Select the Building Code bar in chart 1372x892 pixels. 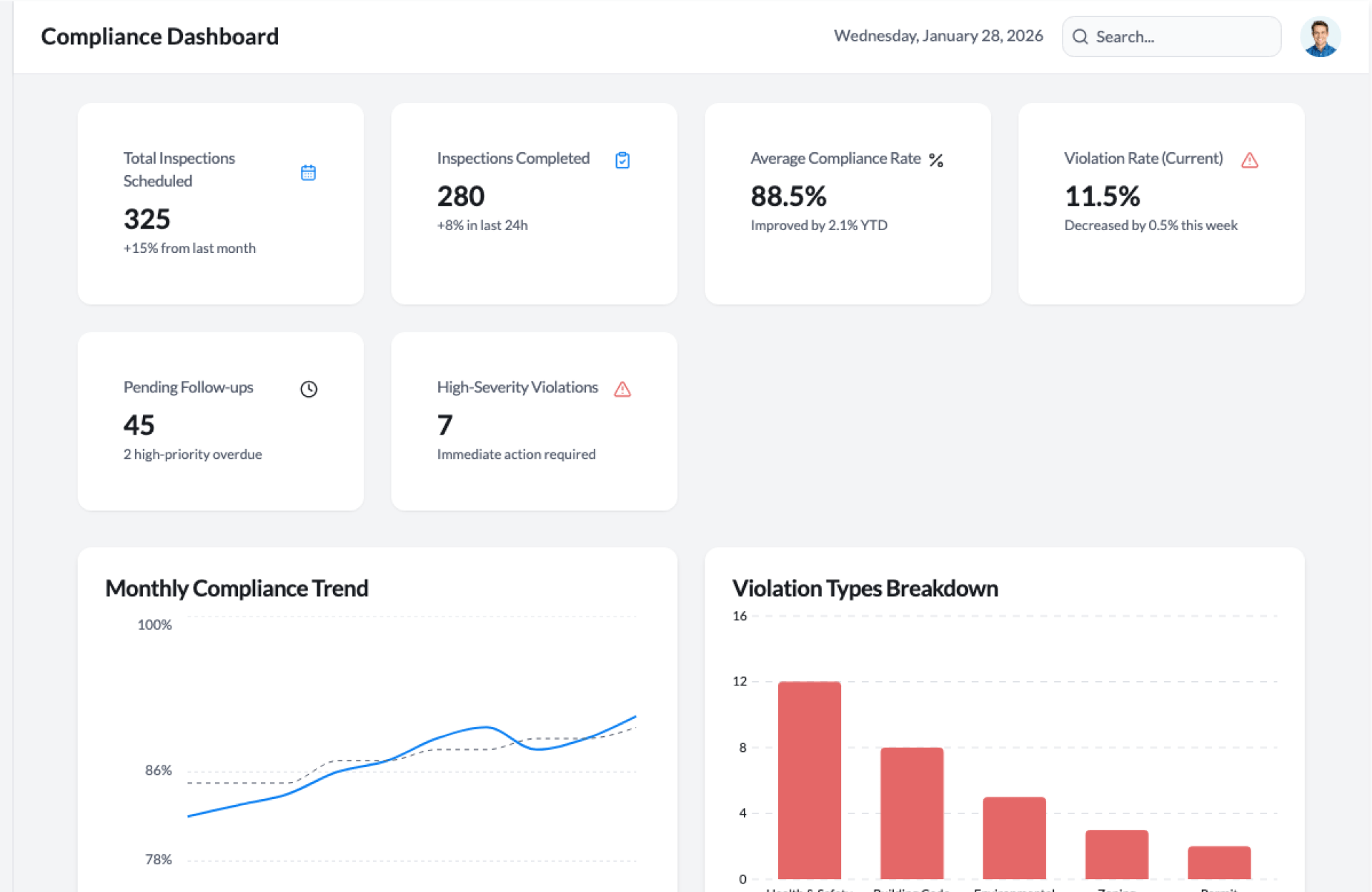[x=911, y=813]
